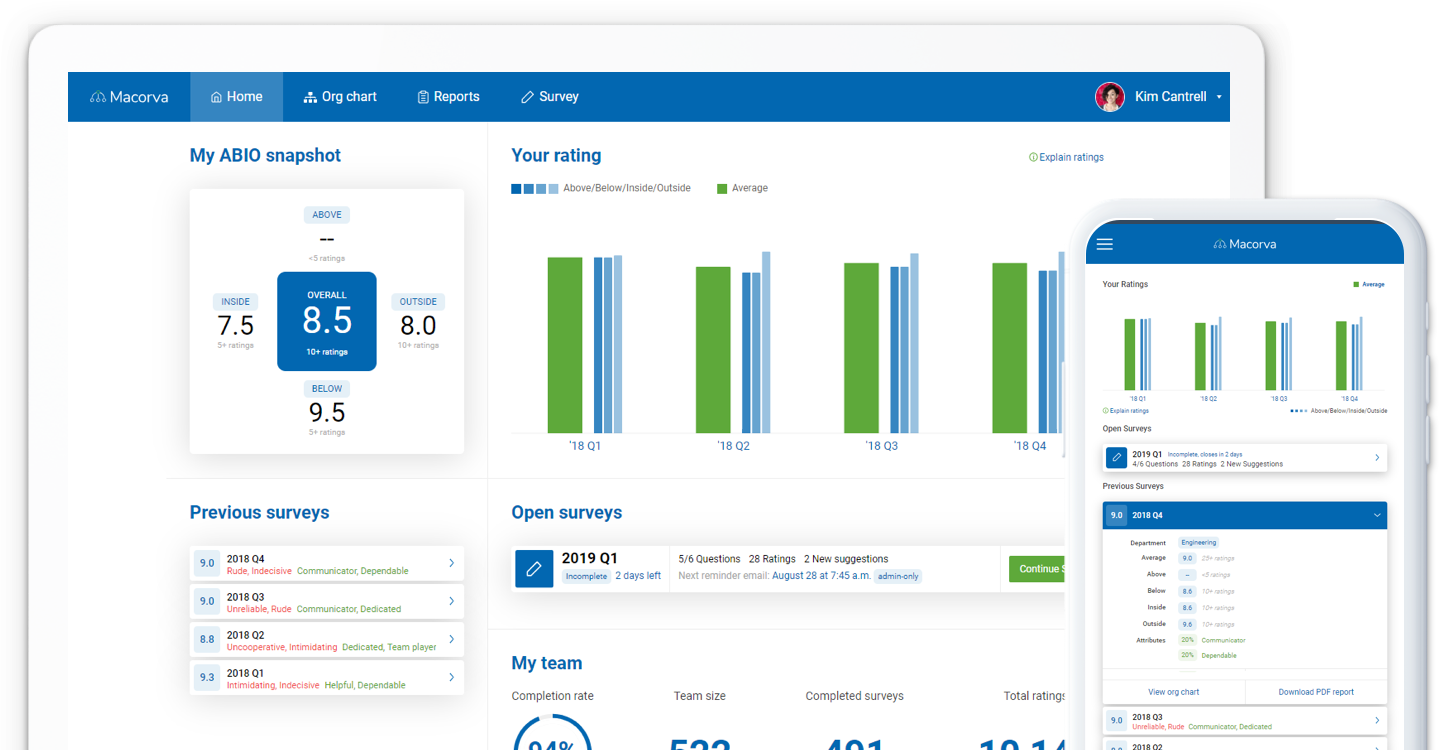This screenshot has height=750, width=1440.
Task: Select the Outside 8.0 rating
Action: point(418,322)
